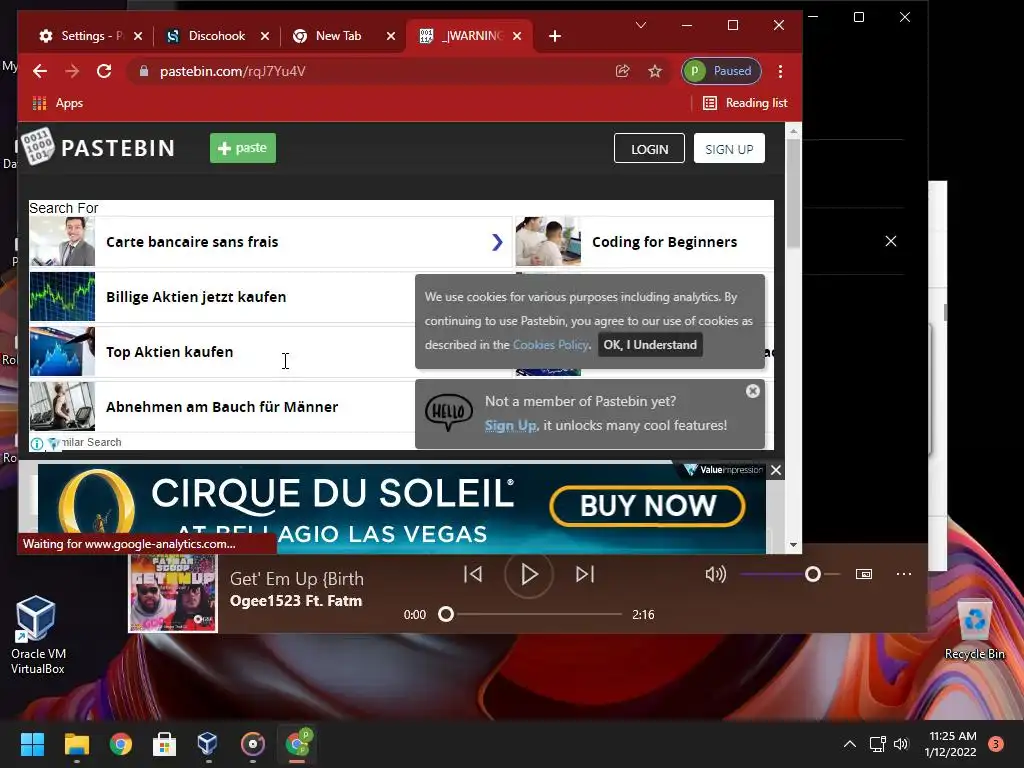Viewport: 1024px width, 768px height.
Task: Switch media player to mini view
Action: coord(864,574)
